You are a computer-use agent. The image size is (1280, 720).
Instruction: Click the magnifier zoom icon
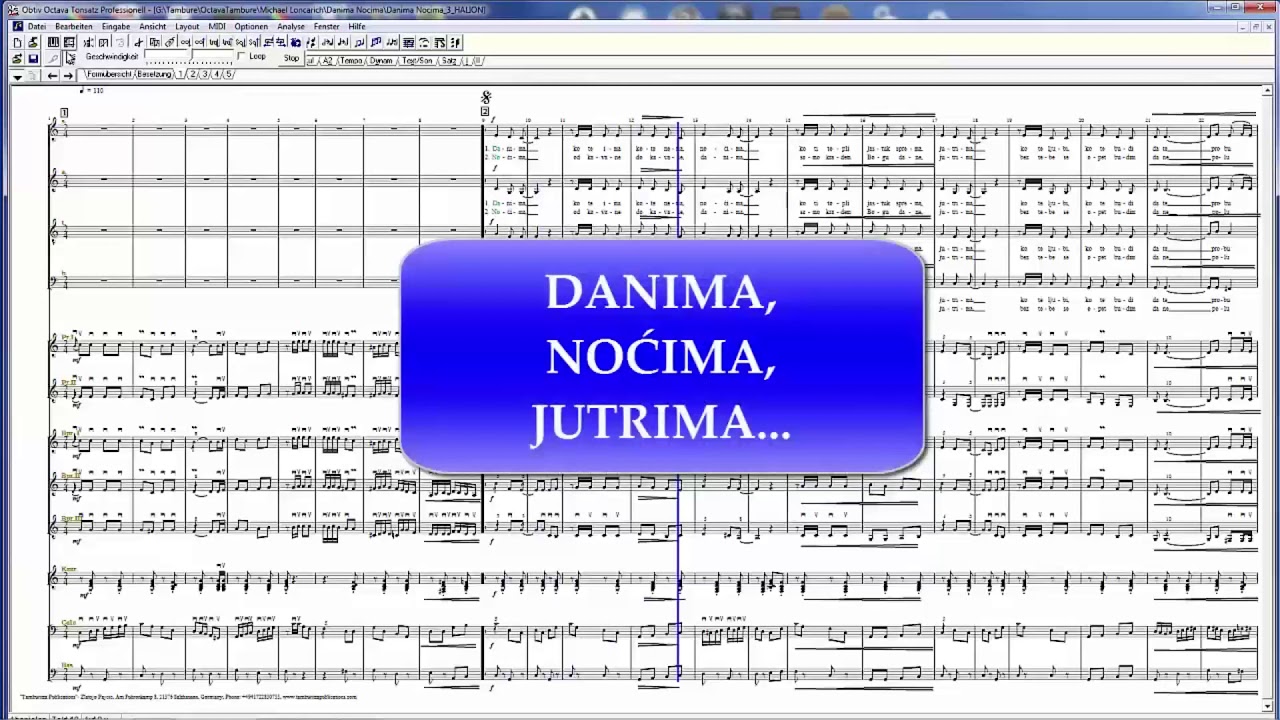[x=53, y=59]
